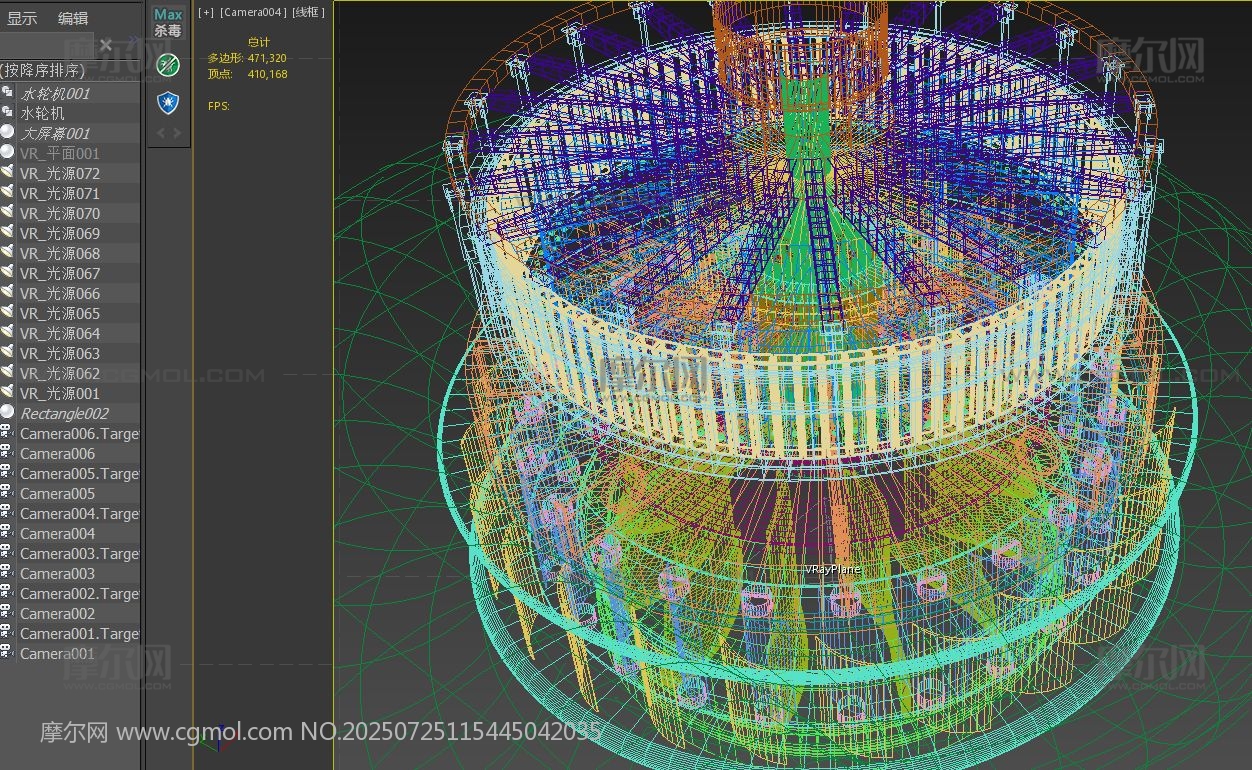Click the vRayPlane label in the viewport

tap(833, 569)
